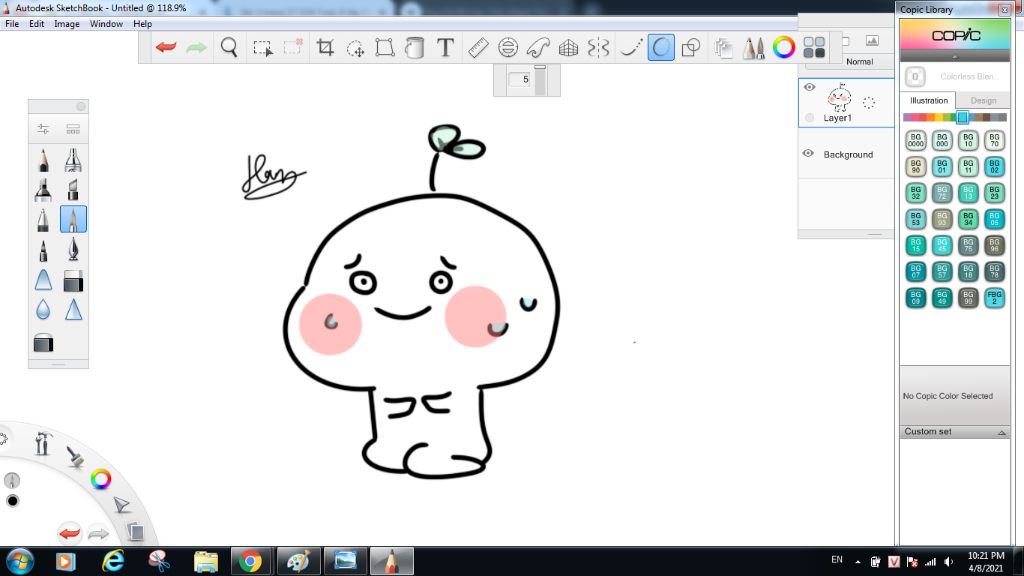The image size is (1024, 576).
Task: Open the Normal blend mode dropdown
Action: tap(859, 61)
